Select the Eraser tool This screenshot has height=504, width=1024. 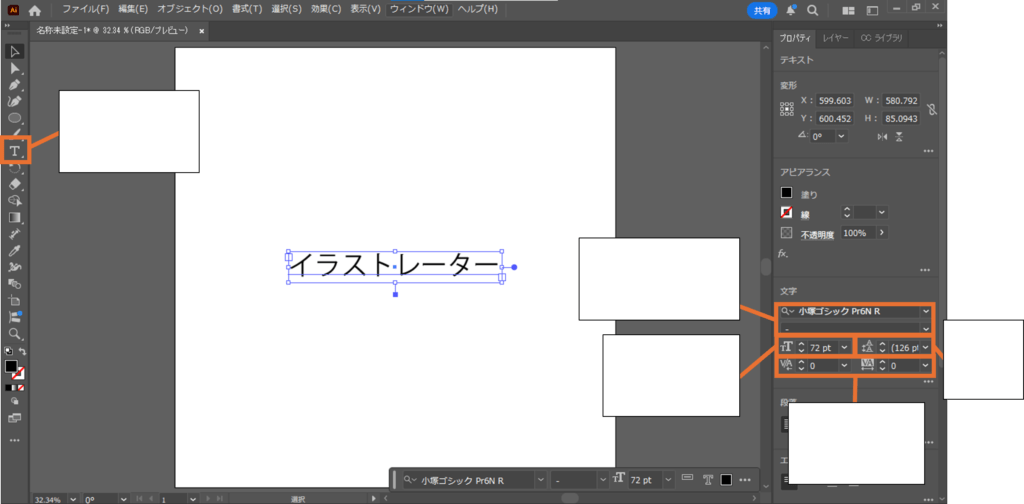tap(15, 184)
